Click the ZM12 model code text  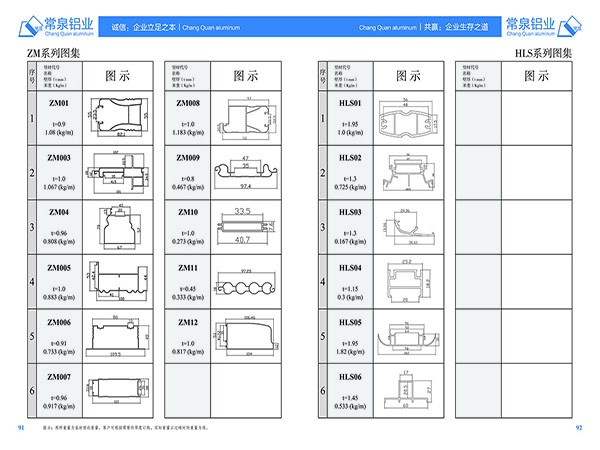click(188, 322)
